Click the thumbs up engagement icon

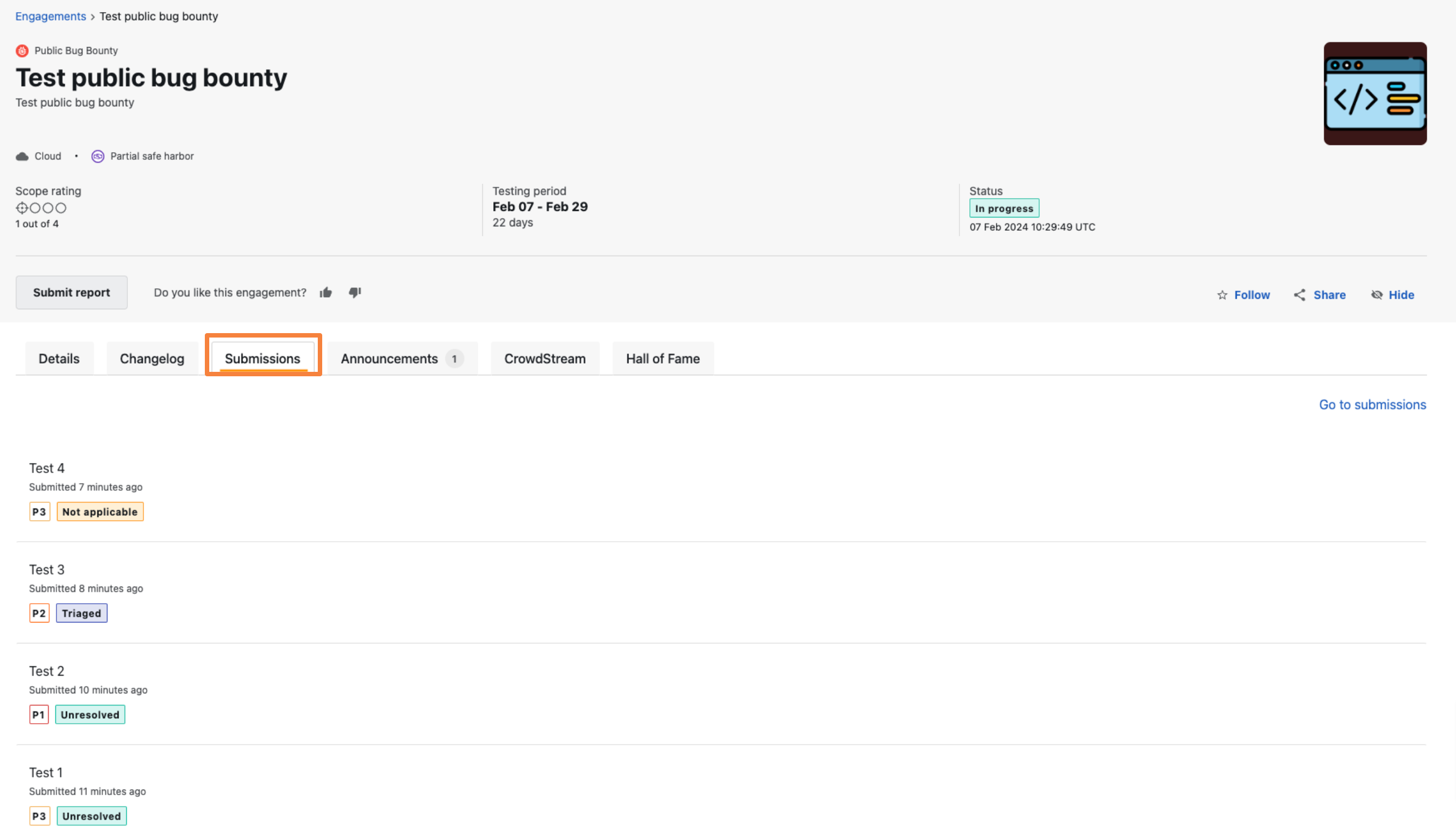click(327, 292)
